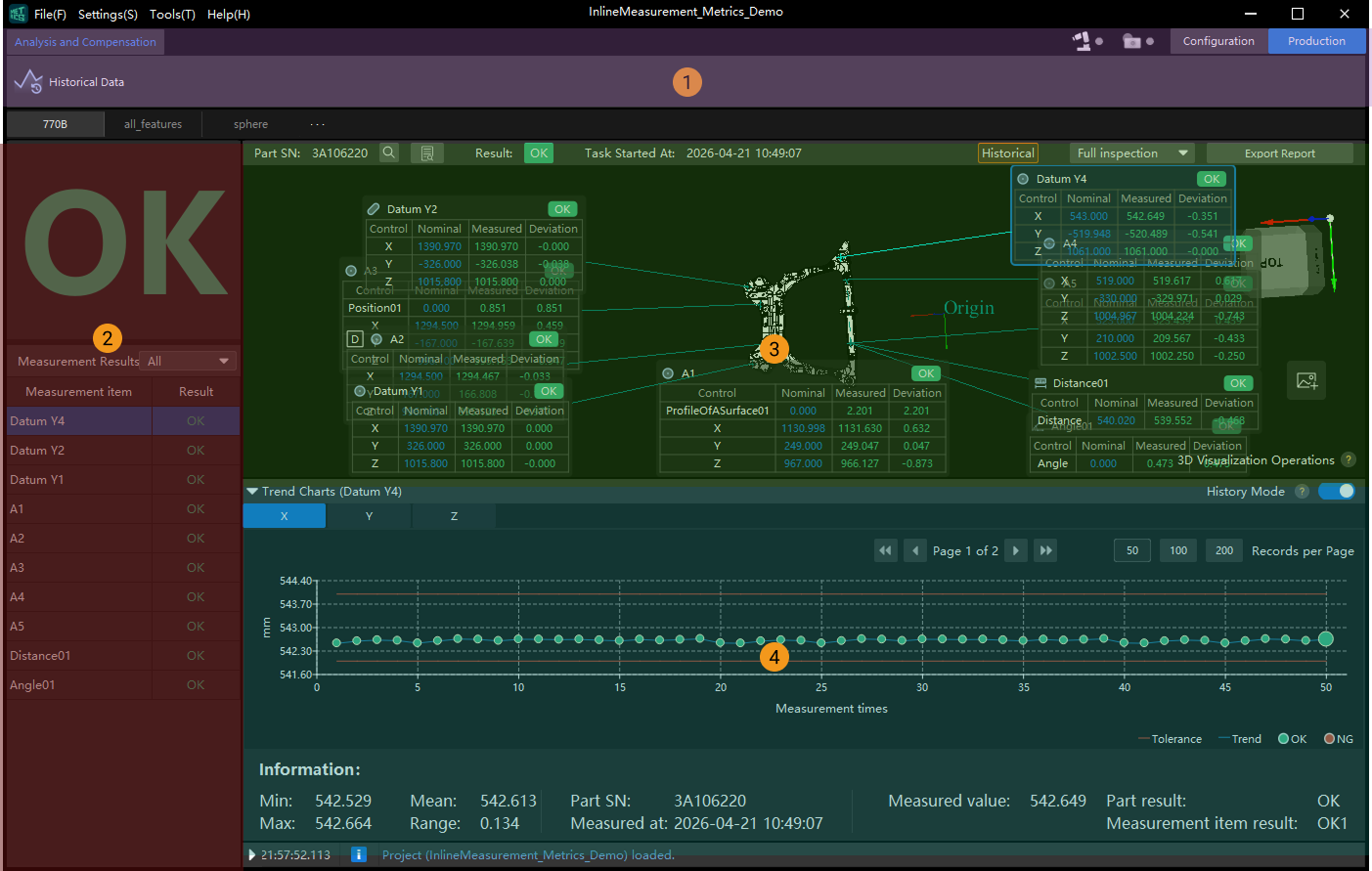Open the Full inspection dropdown
This screenshot has height=871, width=1372.
[1131, 152]
